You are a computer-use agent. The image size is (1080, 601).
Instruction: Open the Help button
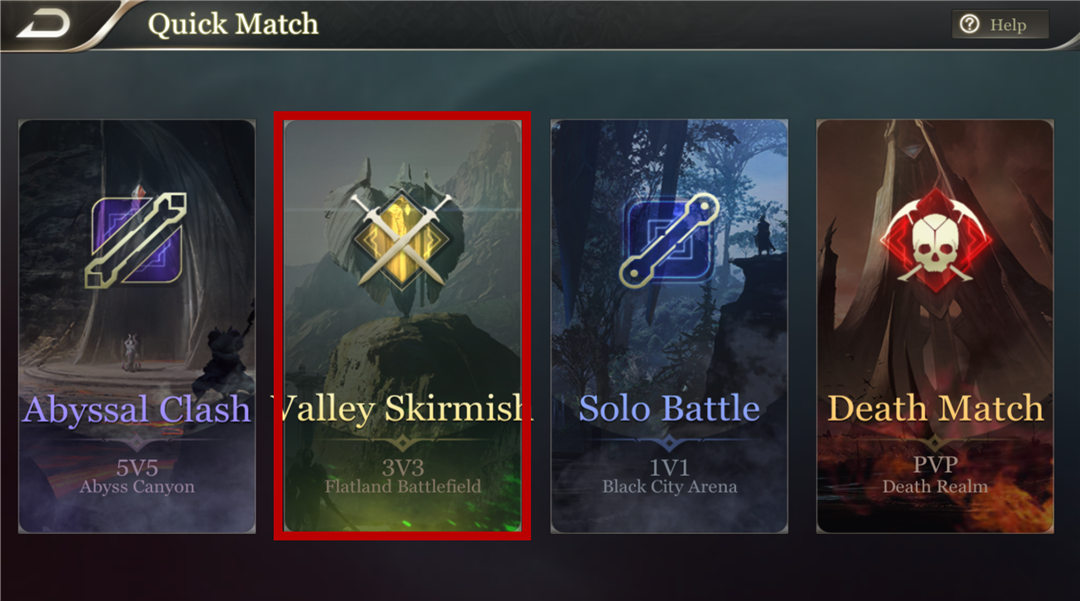coord(1001,25)
